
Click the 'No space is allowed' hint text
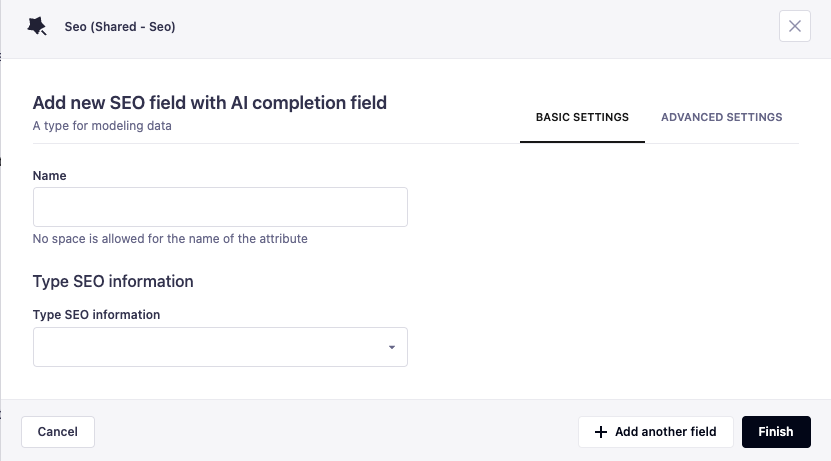(x=170, y=239)
